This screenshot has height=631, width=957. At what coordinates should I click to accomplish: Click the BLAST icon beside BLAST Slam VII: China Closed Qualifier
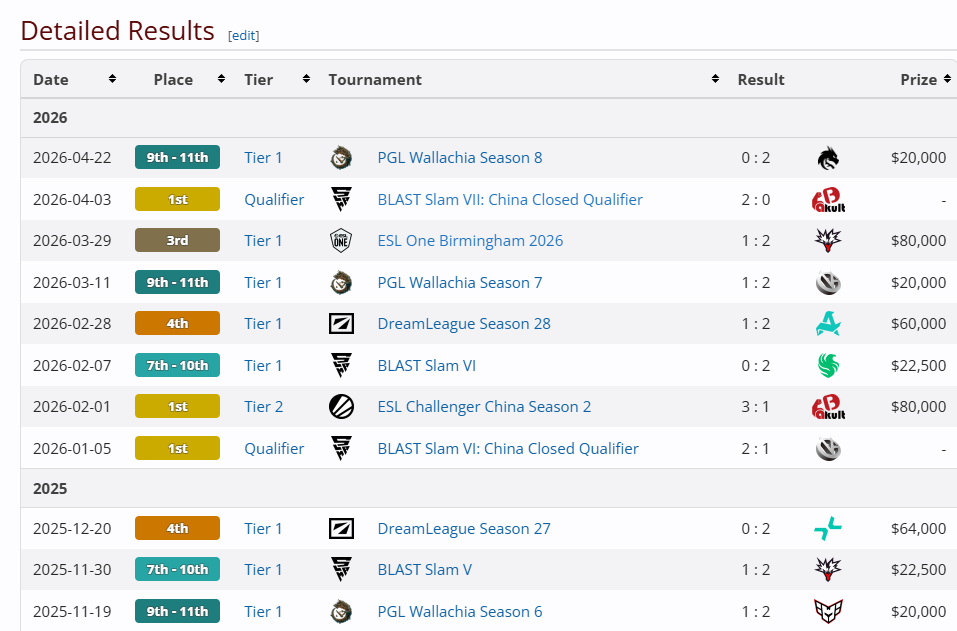341,200
